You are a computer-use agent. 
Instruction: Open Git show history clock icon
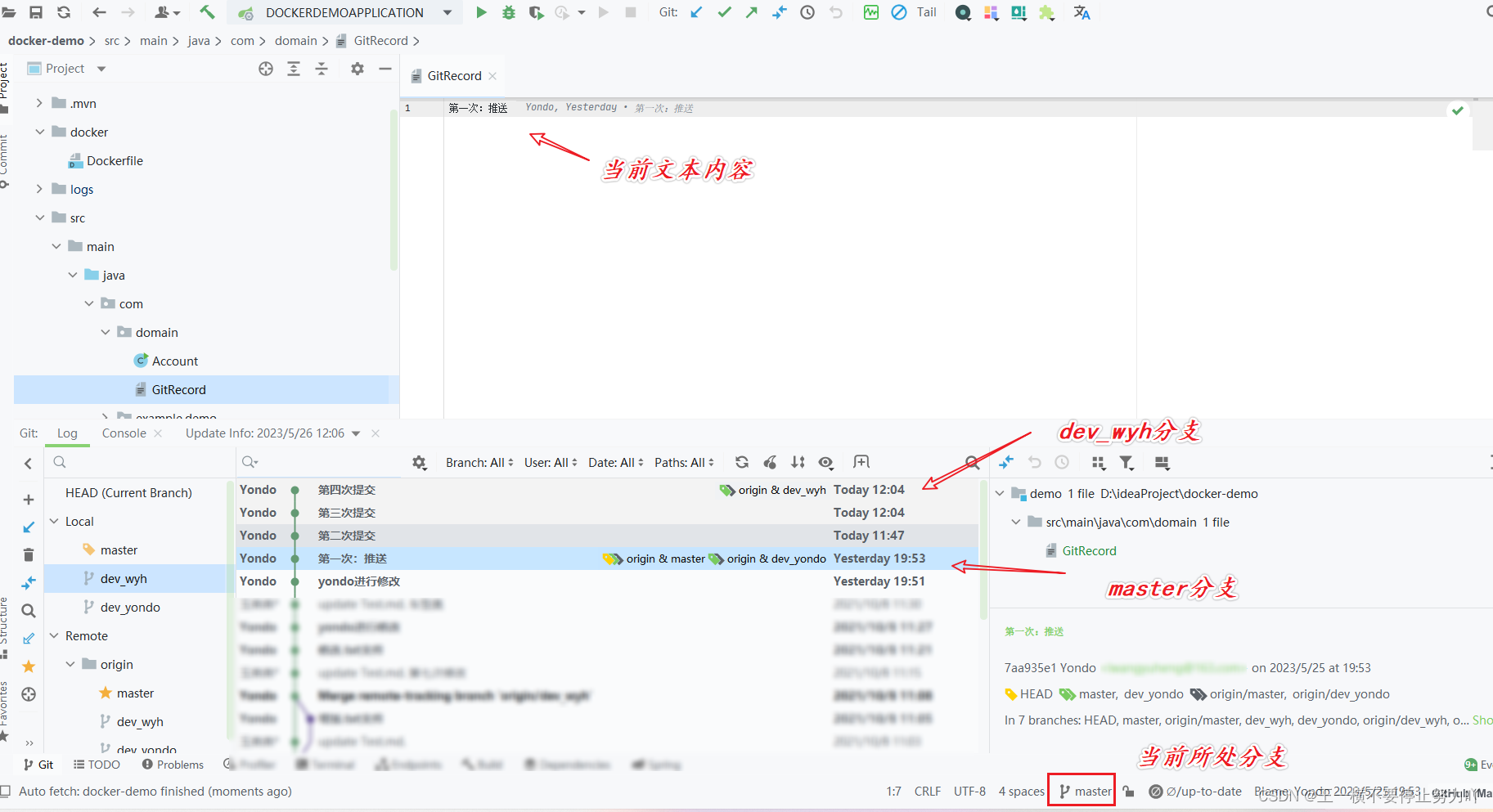807,12
